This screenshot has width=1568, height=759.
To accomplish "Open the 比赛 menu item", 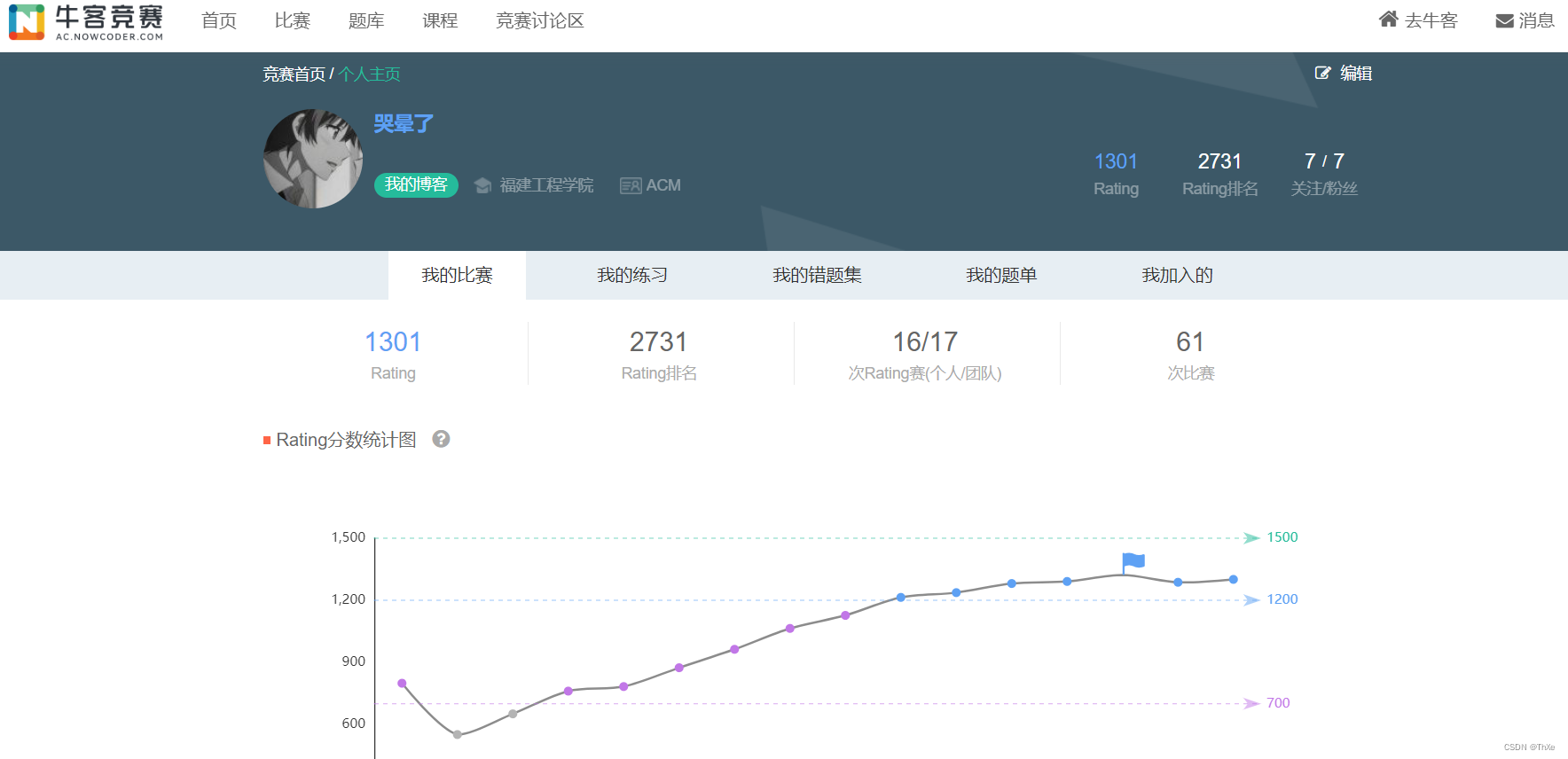I will pos(293,21).
